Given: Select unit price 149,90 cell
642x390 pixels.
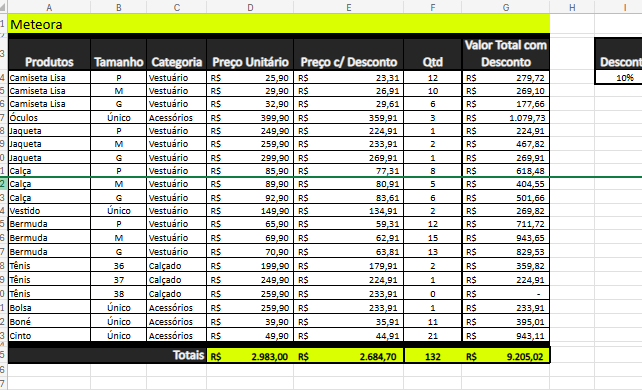Looking at the screenshot, I should point(250,211).
